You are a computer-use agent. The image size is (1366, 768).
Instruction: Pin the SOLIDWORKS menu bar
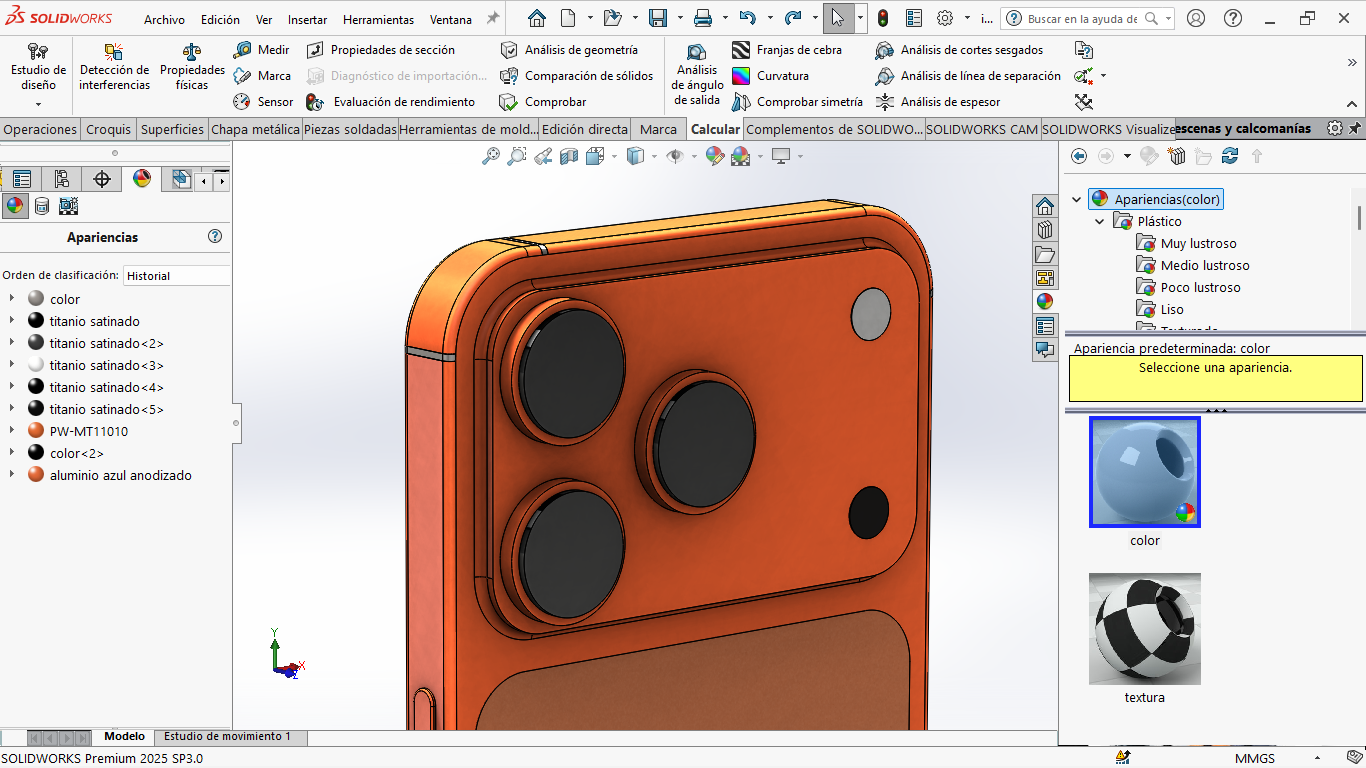[492, 19]
